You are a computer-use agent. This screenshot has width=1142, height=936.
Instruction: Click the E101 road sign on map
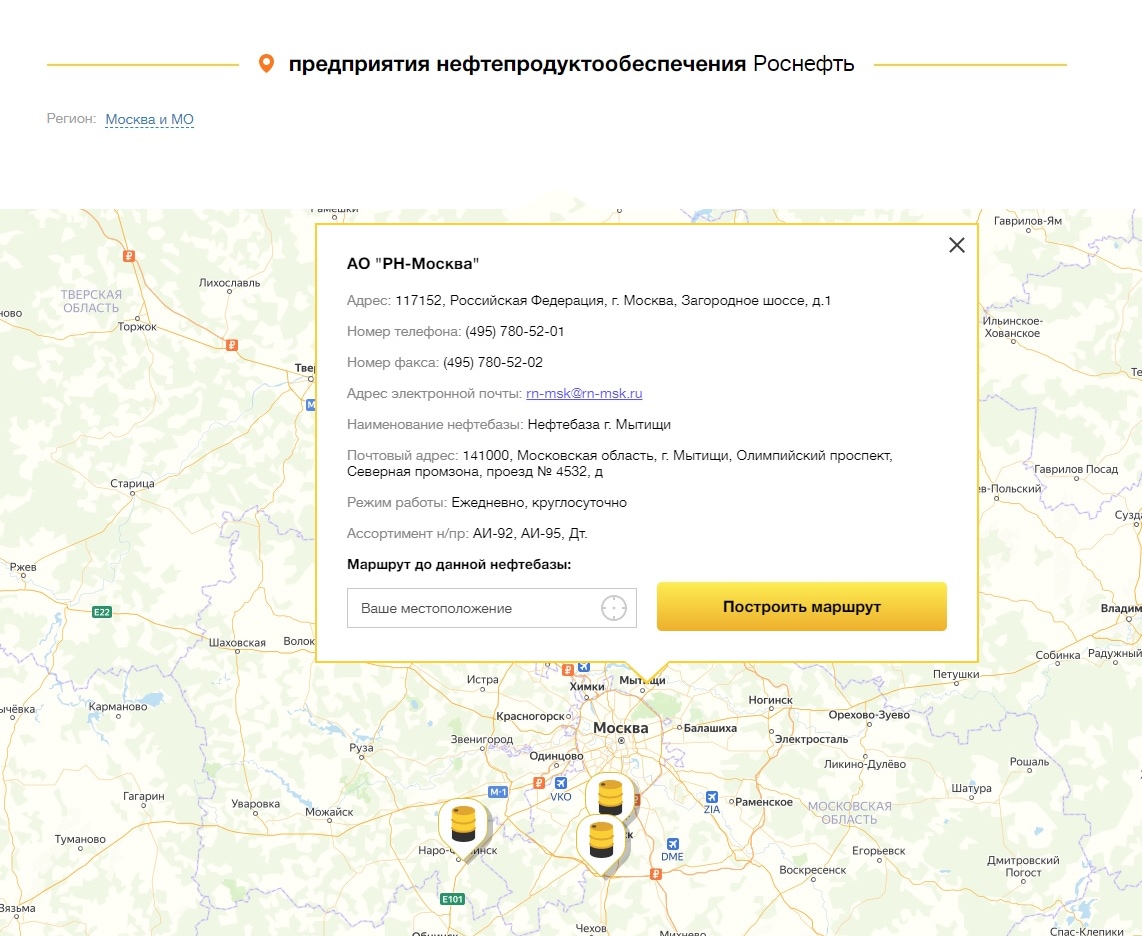(x=452, y=899)
